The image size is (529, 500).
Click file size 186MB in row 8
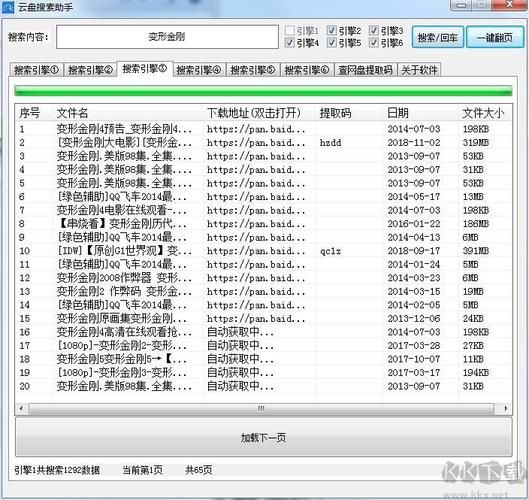click(x=476, y=224)
